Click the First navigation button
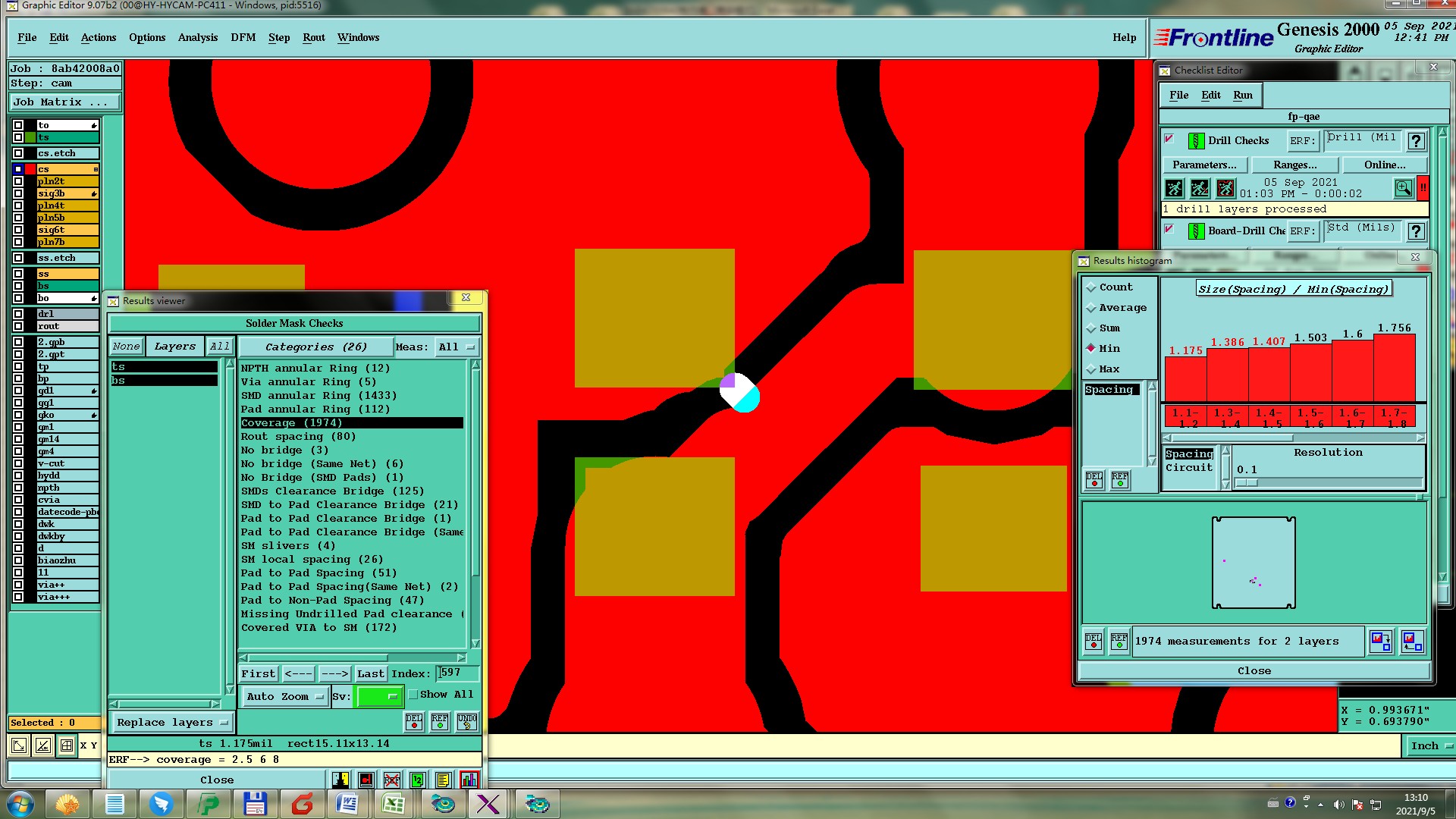 (259, 673)
